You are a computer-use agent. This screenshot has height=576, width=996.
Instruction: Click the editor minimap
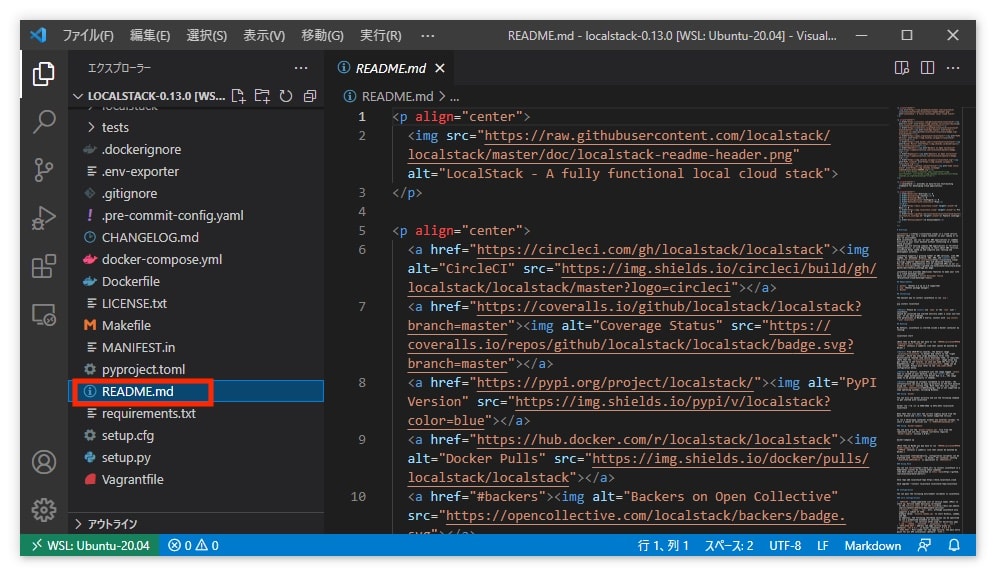(928, 319)
